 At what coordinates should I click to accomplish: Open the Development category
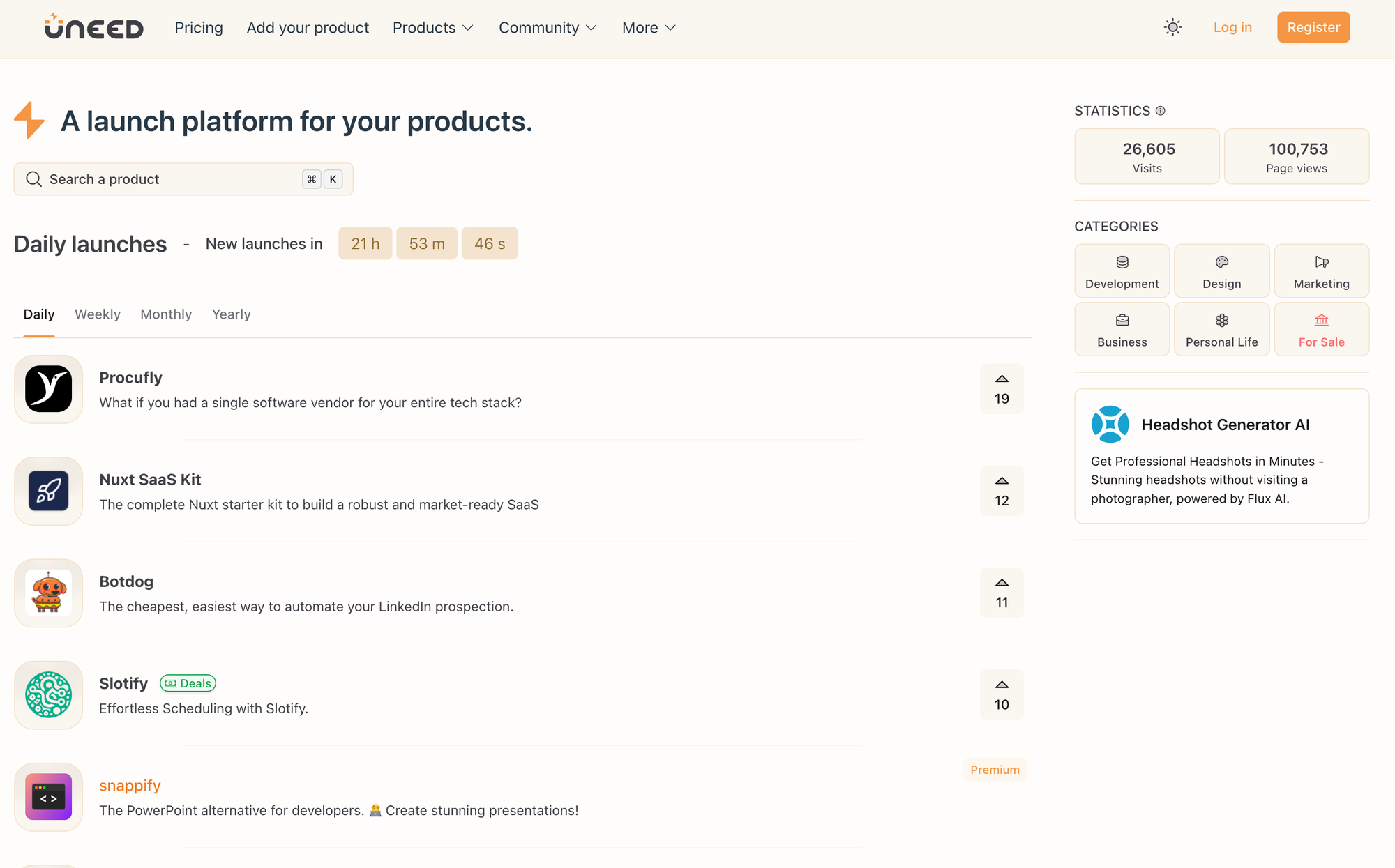tap(1122, 271)
